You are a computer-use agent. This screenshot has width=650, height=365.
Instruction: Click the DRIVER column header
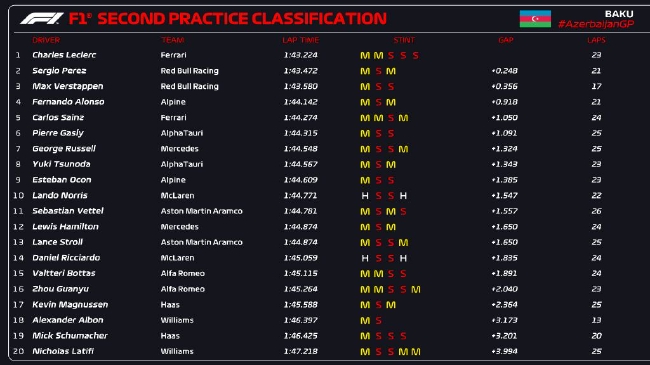pyautogui.click(x=46, y=40)
